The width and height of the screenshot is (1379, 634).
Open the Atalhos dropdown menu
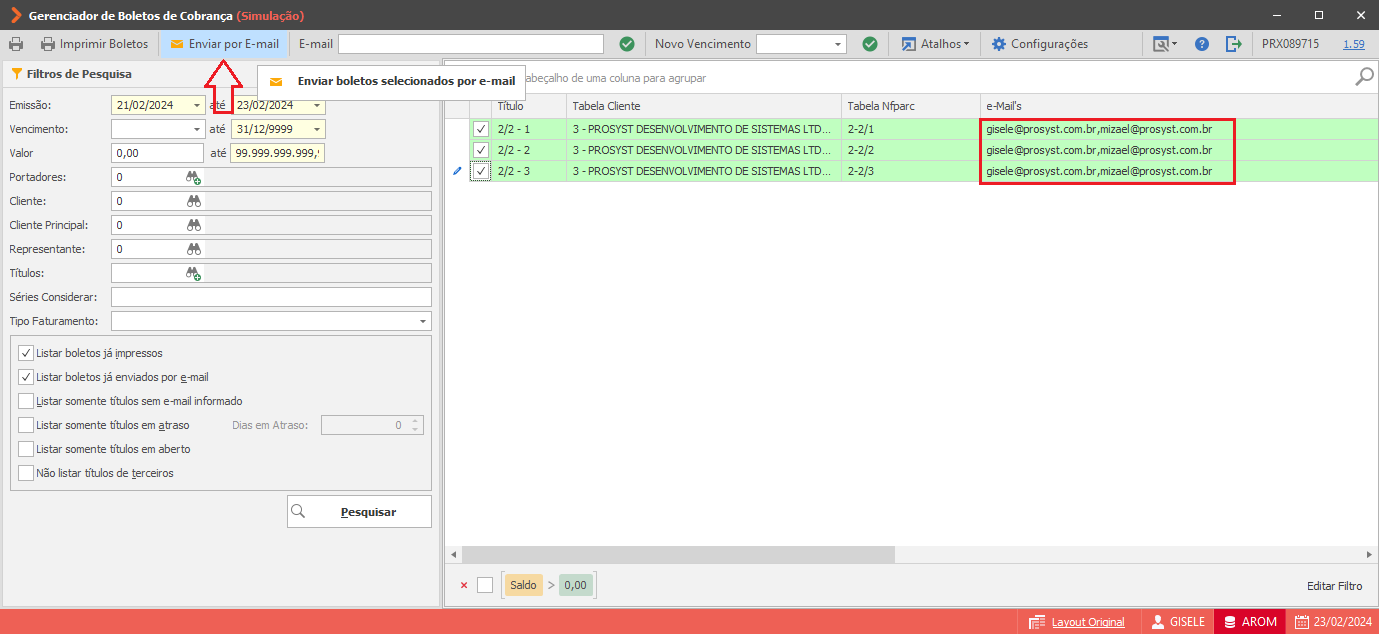936,44
